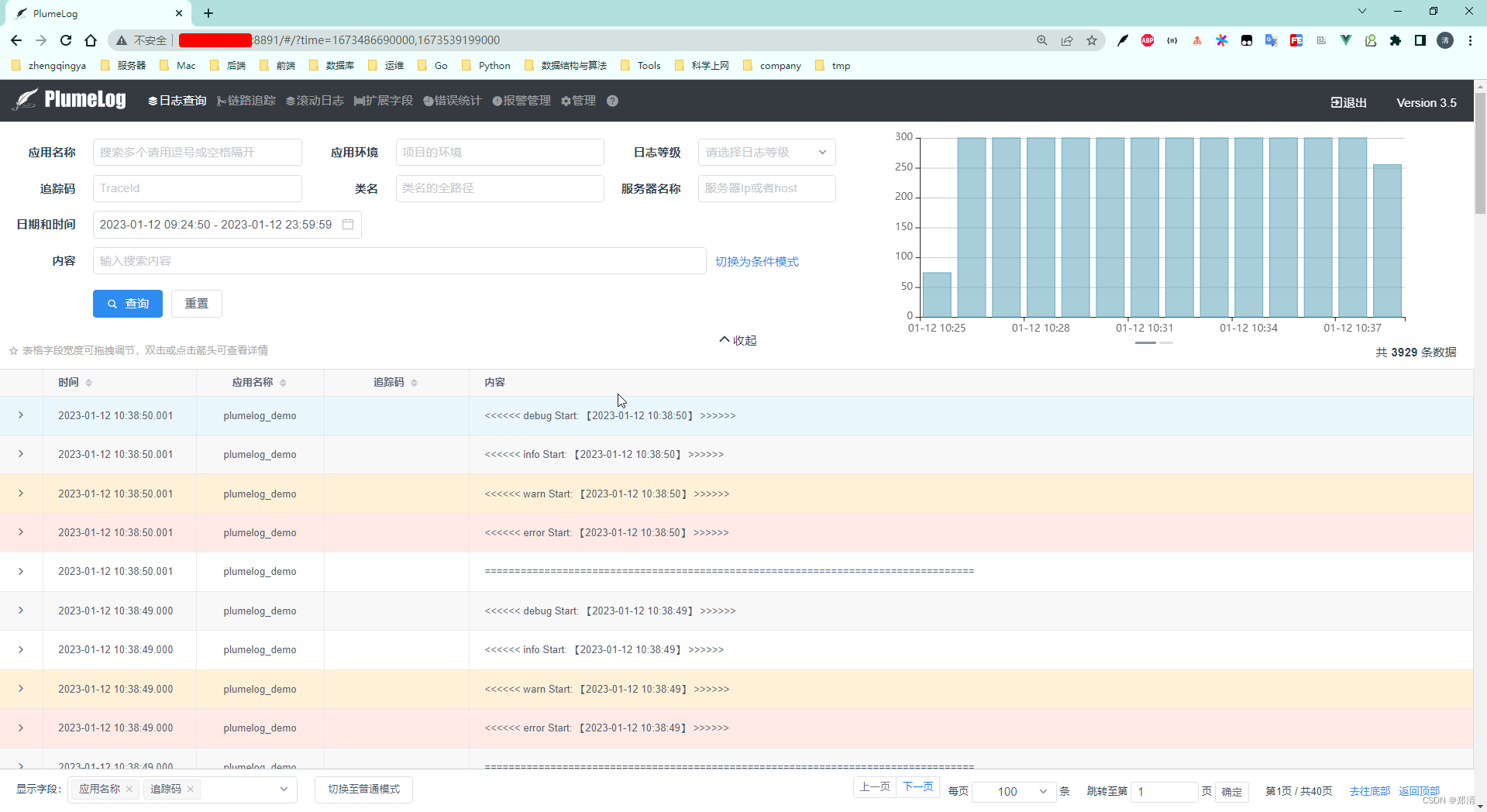Expand the first log entry row
This screenshot has height=812, width=1487.
coord(21,415)
